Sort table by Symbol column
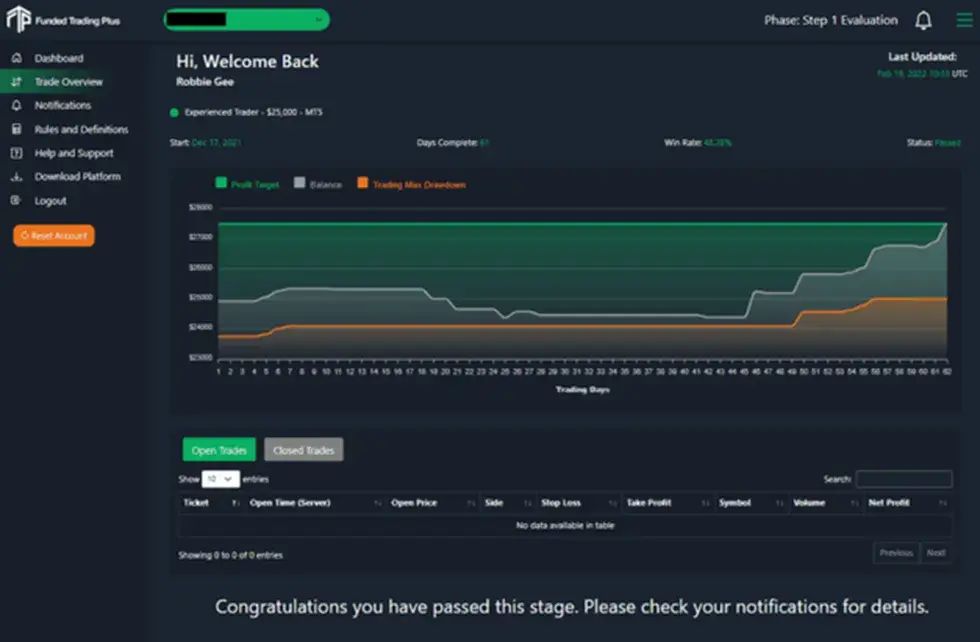Image resolution: width=980 pixels, height=642 pixels. pos(751,503)
